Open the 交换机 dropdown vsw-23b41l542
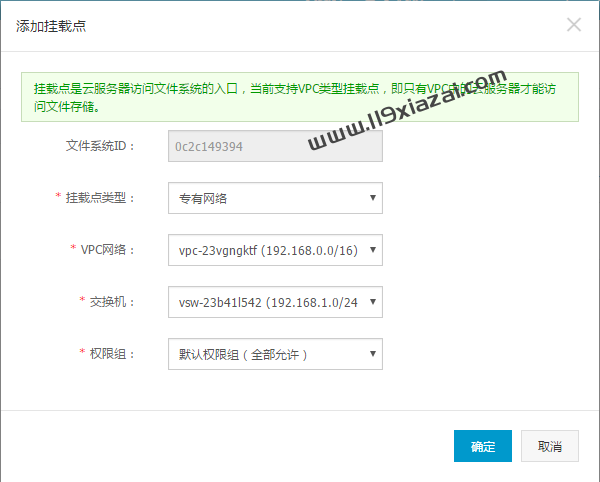600x482 pixels. pos(275,302)
